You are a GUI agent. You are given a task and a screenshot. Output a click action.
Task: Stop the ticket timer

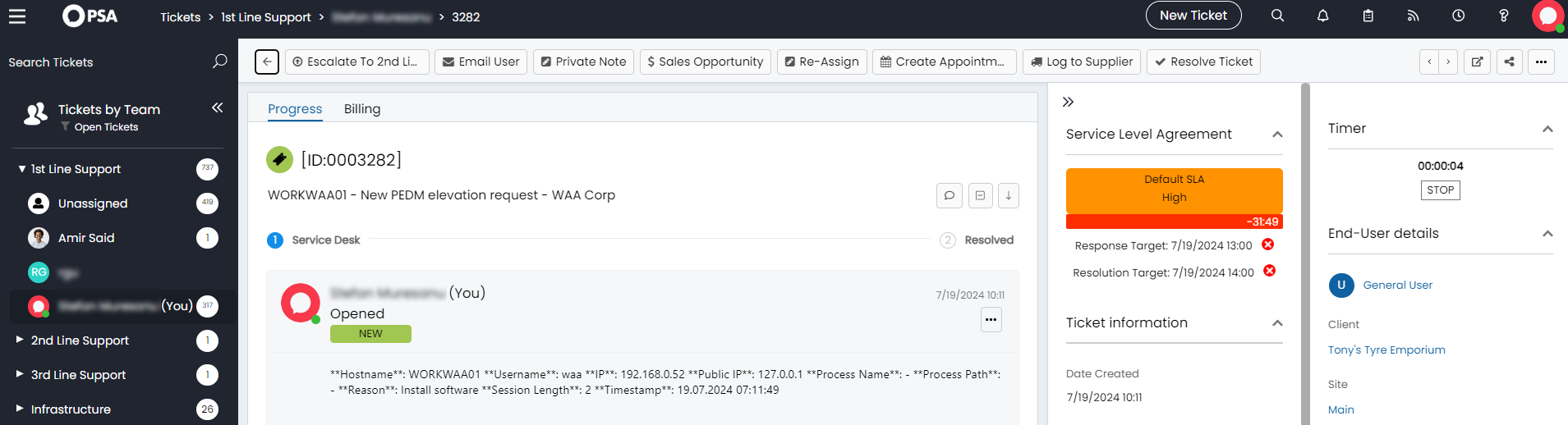tap(1440, 190)
